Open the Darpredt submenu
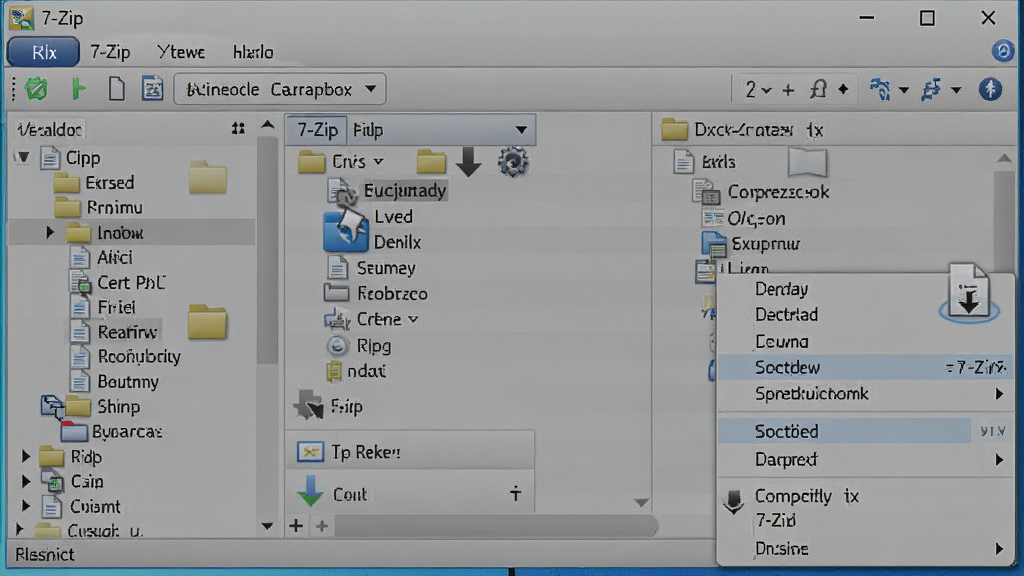Image resolution: width=1024 pixels, height=576 pixels. tap(865, 460)
